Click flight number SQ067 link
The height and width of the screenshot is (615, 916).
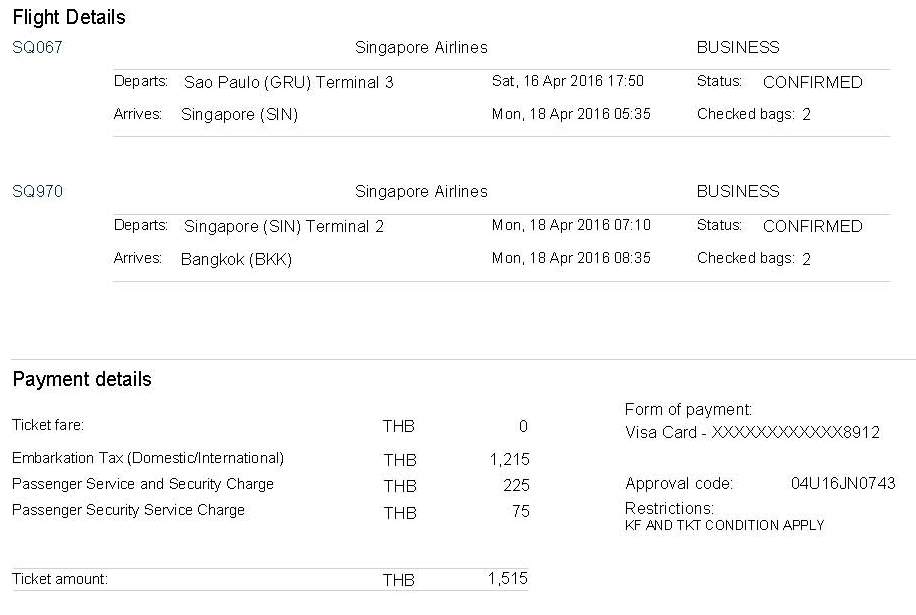37,47
